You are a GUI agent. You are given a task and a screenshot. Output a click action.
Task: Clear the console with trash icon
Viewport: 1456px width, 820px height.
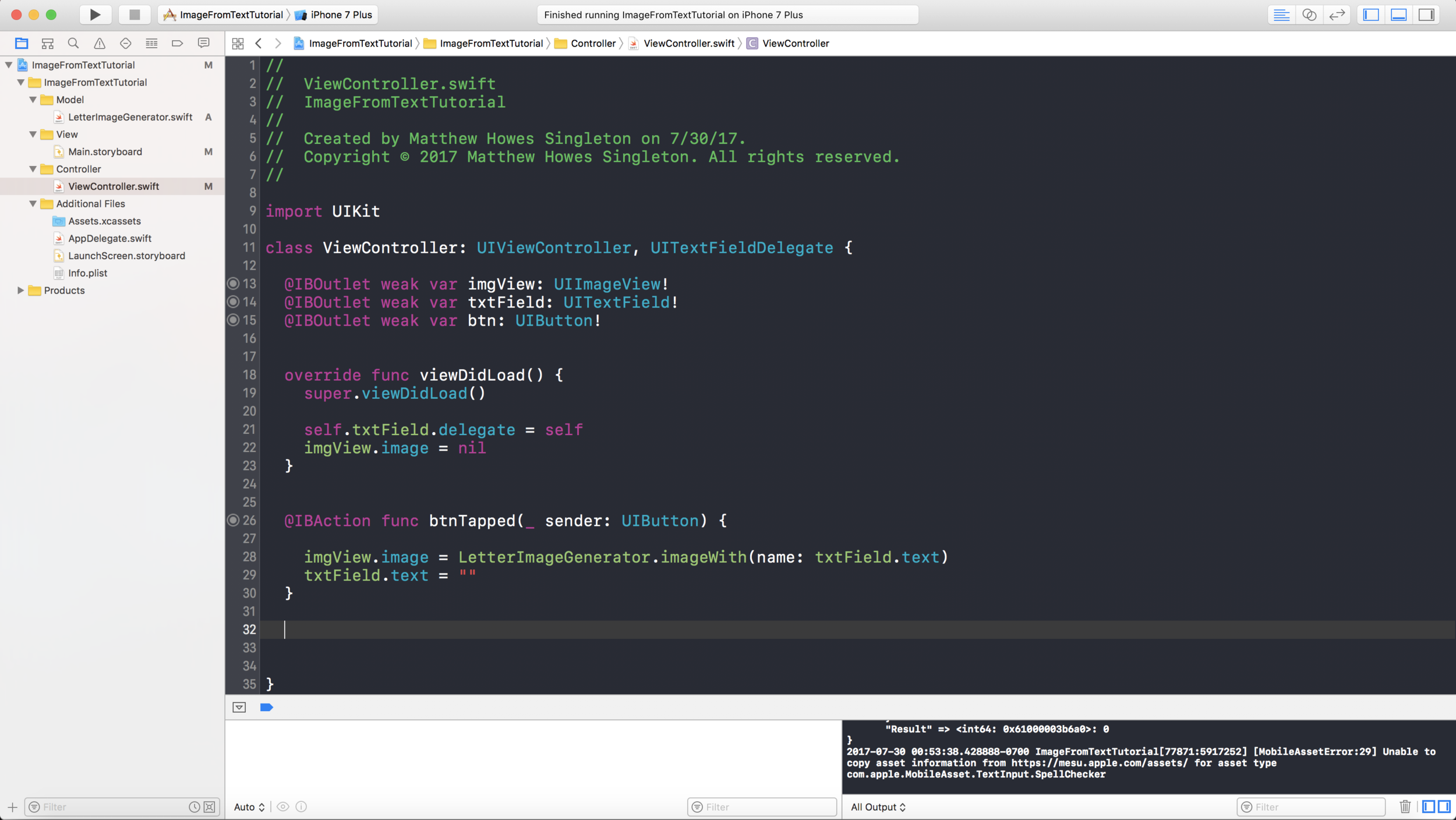click(1405, 807)
